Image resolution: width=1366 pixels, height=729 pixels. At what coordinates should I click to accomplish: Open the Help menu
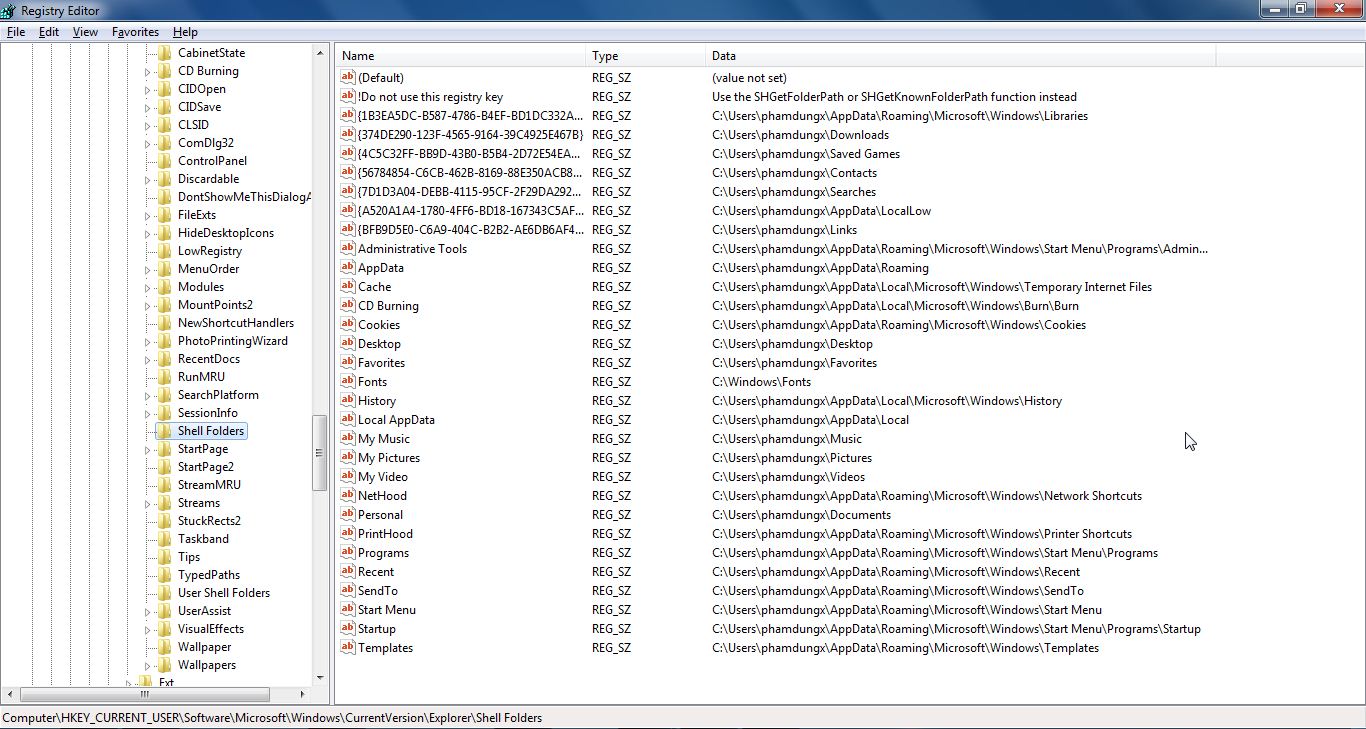coord(185,32)
